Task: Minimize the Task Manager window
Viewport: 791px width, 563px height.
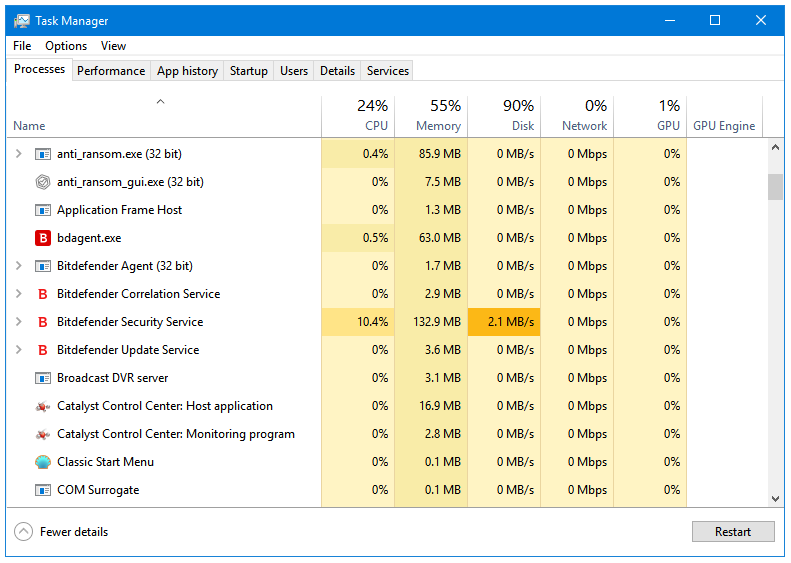Action: click(670, 21)
